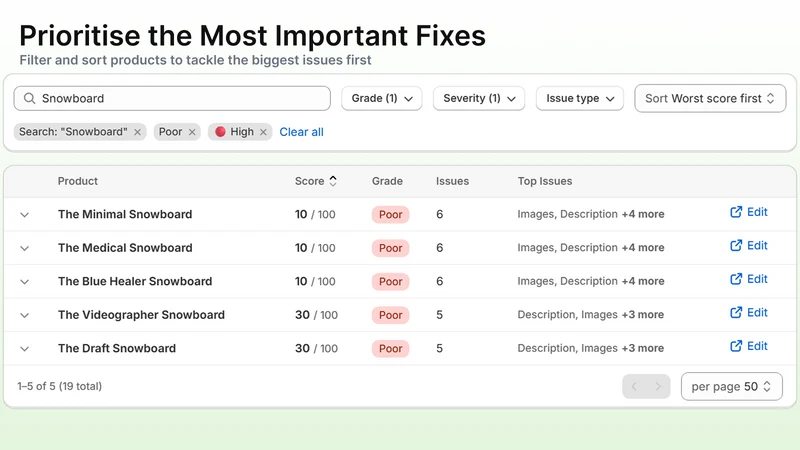Select The Draft Snowboard product name
The height and width of the screenshot is (450, 800).
click(x=117, y=348)
